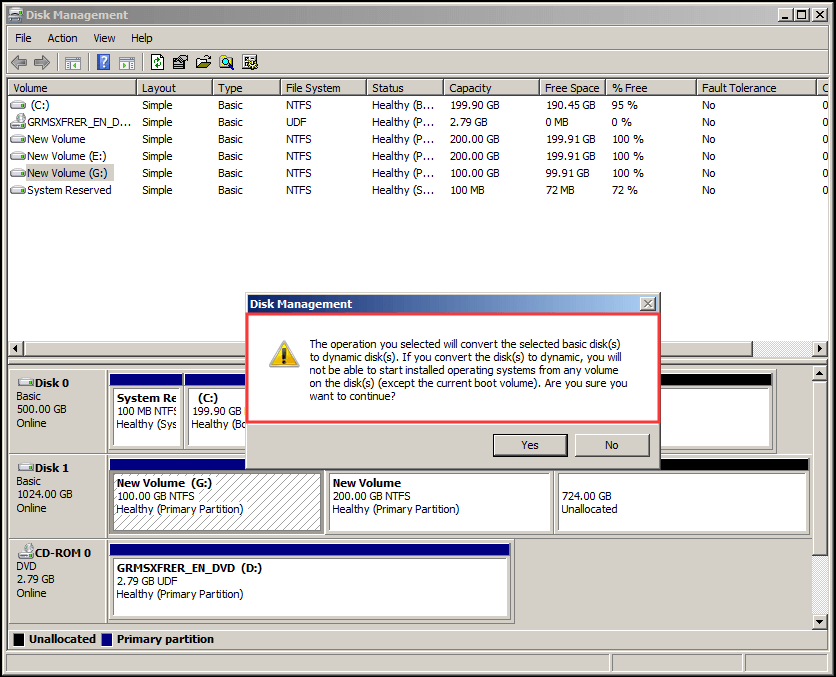836x677 pixels.
Task: Click the CD-ROM 0 DVD label
Action: [x=58, y=582]
